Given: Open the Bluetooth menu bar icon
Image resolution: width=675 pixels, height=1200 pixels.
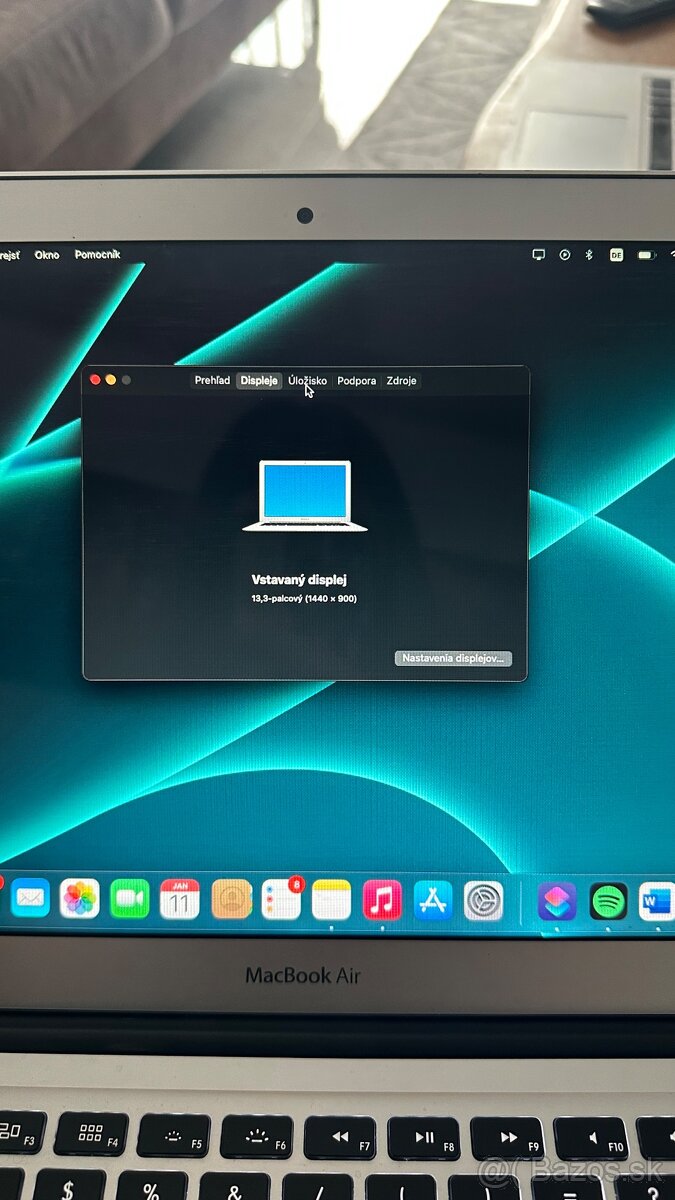Looking at the screenshot, I should [x=589, y=255].
